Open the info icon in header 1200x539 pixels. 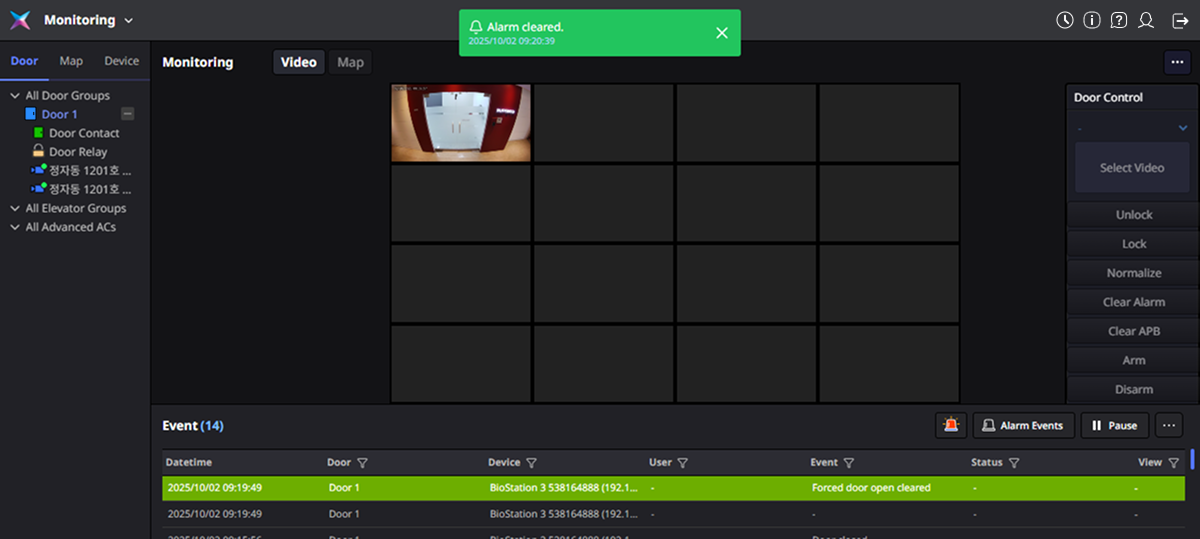tap(1092, 20)
